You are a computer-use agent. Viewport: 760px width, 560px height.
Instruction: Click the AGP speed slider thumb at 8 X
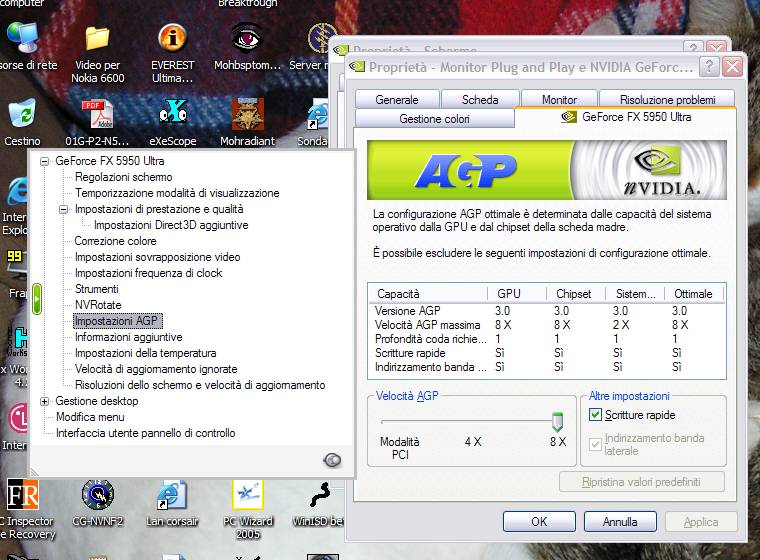point(557,422)
